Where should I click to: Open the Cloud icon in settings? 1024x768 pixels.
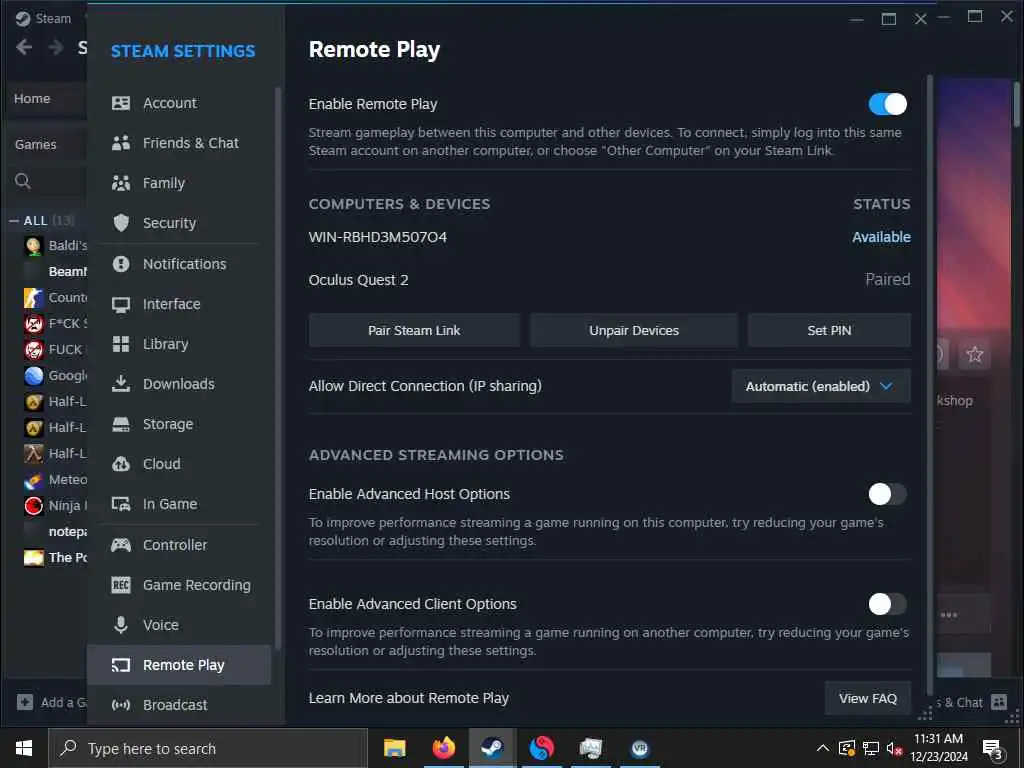click(121, 464)
